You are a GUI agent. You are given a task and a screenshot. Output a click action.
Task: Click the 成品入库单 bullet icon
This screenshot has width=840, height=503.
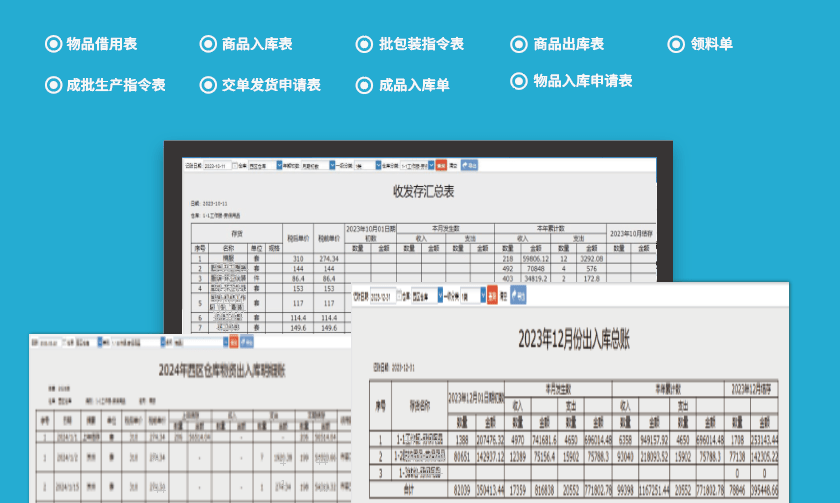click(x=364, y=85)
